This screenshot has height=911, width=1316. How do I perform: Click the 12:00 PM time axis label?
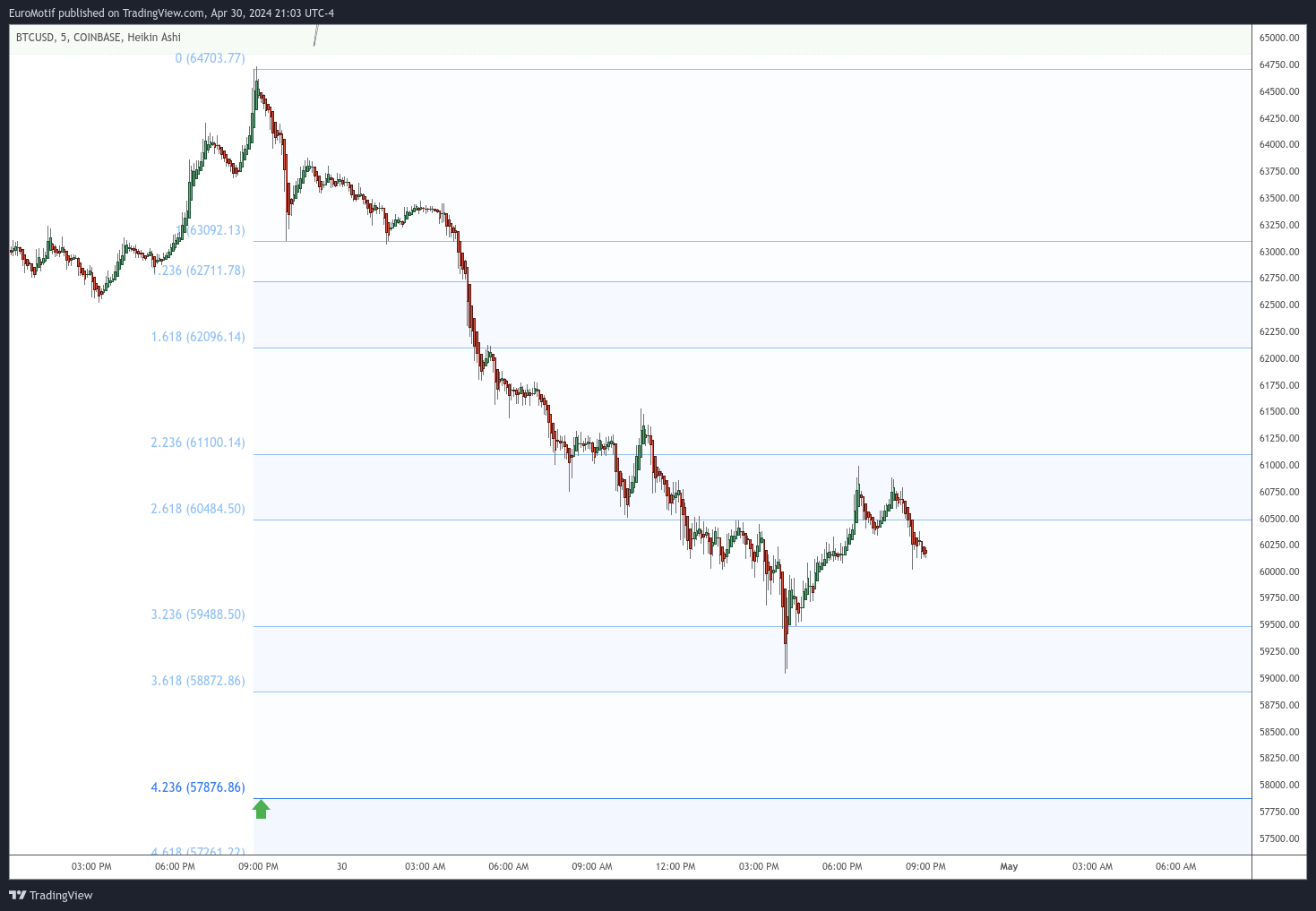pyautogui.click(x=675, y=866)
